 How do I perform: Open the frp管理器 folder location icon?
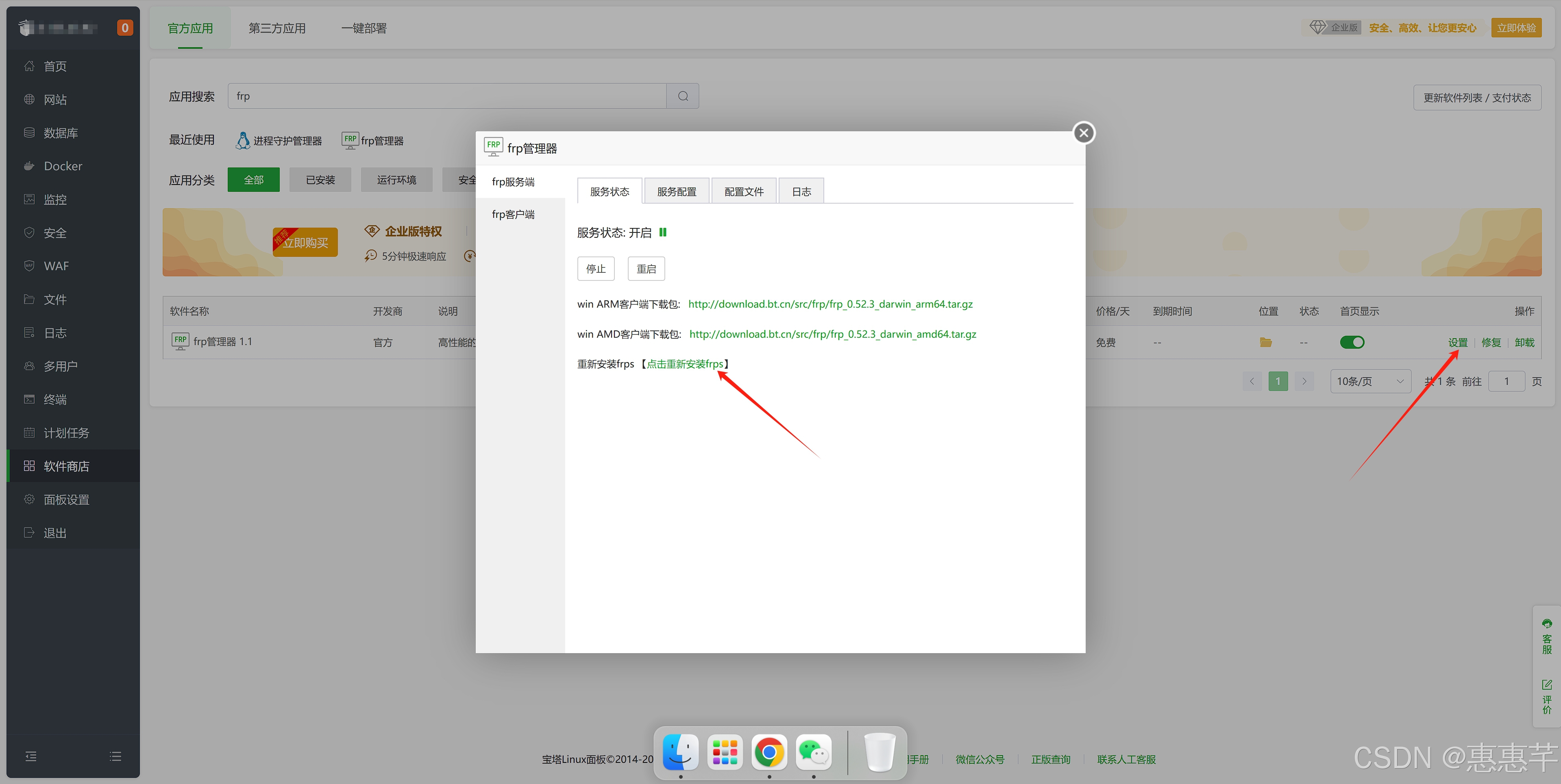(1265, 342)
